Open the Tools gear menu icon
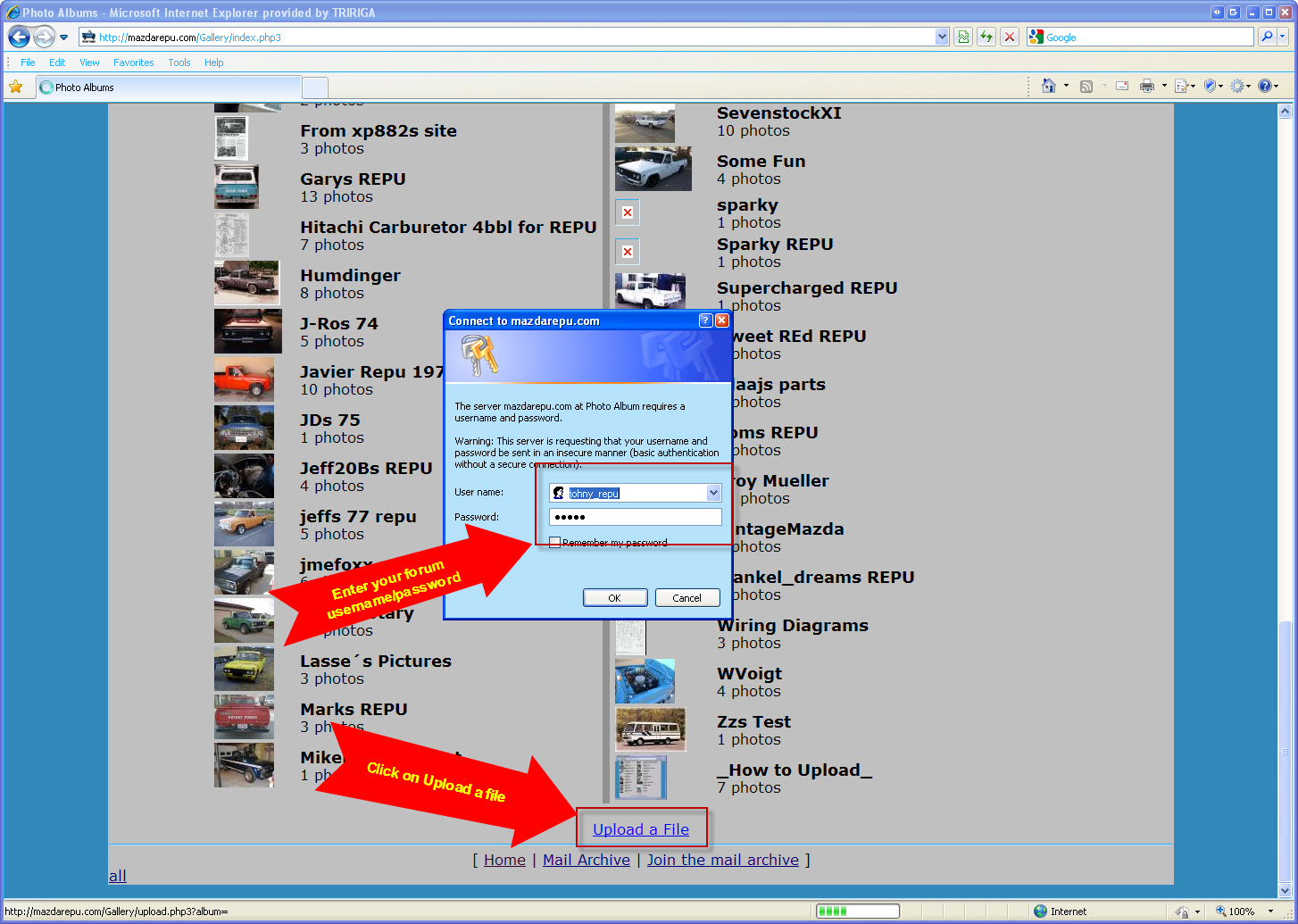Viewport: 1298px width, 924px height. [1241, 86]
